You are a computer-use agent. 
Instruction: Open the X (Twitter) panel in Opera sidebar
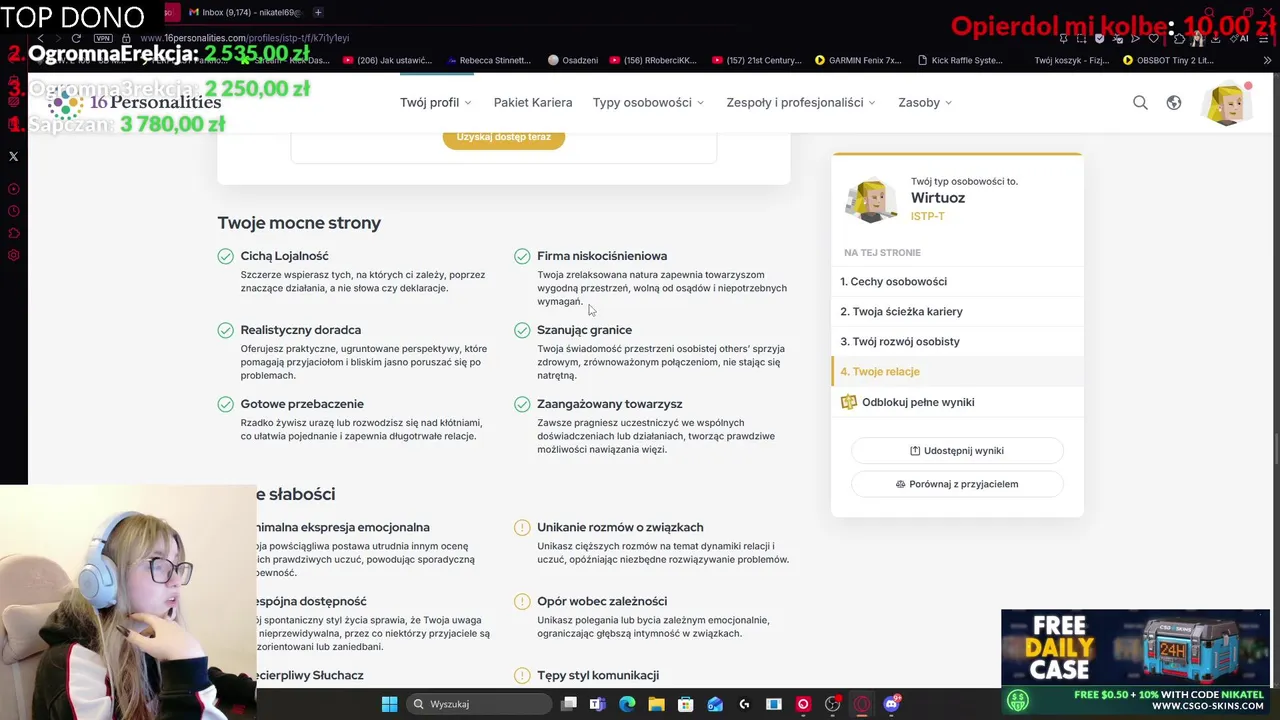click(x=13, y=156)
